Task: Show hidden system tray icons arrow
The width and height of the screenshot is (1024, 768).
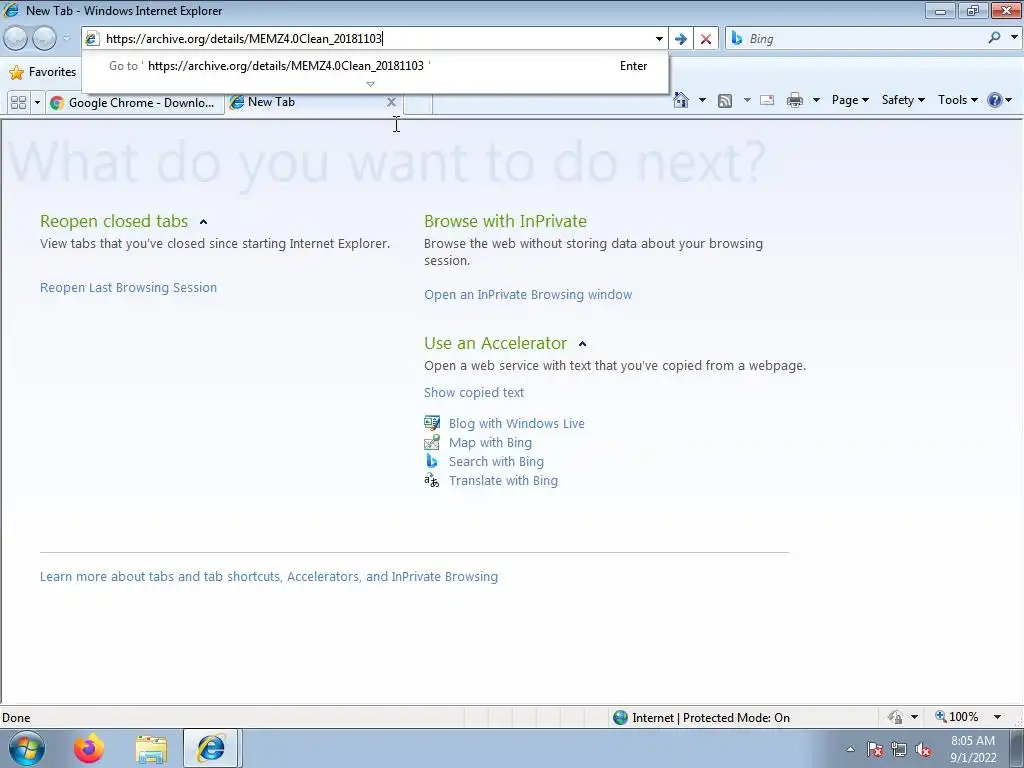Action: [x=850, y=749]
